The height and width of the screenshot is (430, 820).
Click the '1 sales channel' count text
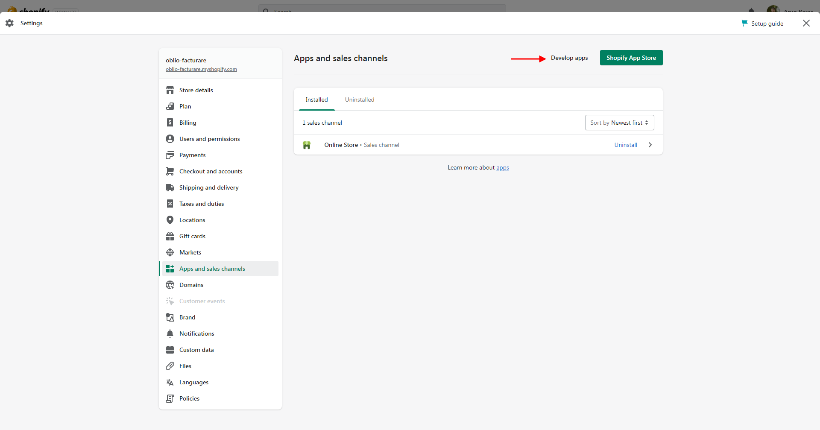(x=322, y=123)
